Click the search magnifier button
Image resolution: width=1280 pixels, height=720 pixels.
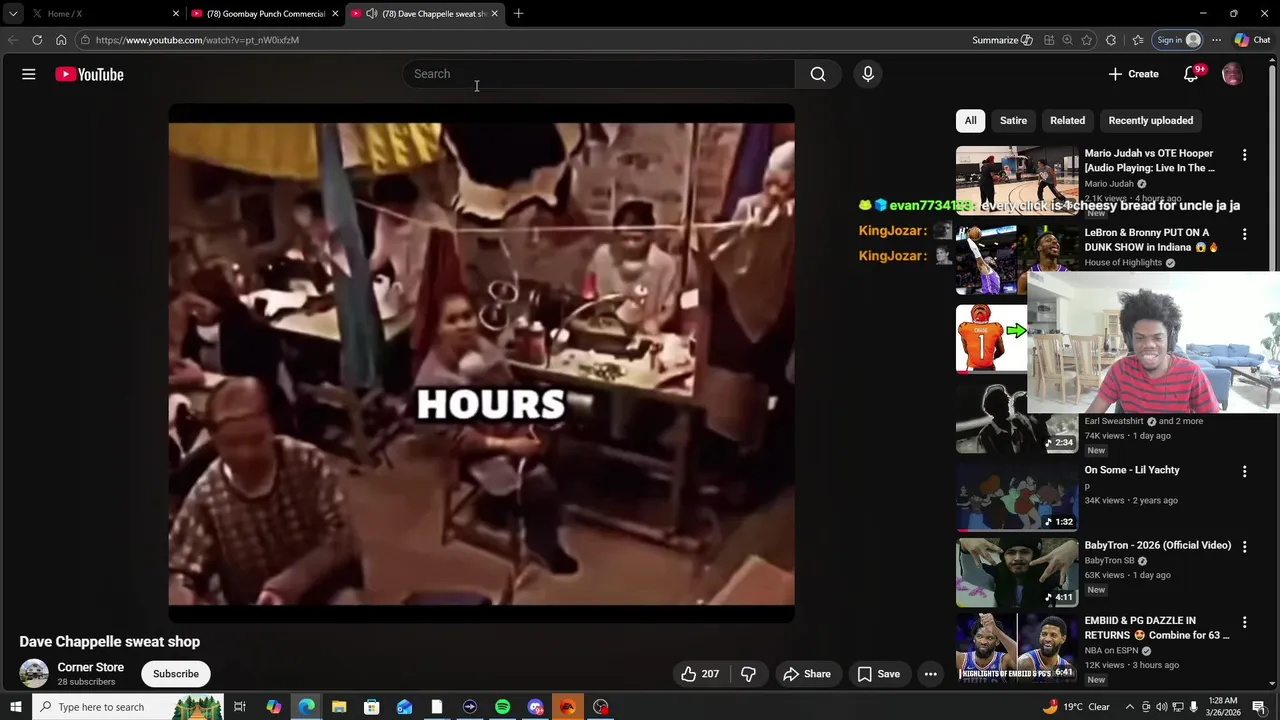coord(818,74)
